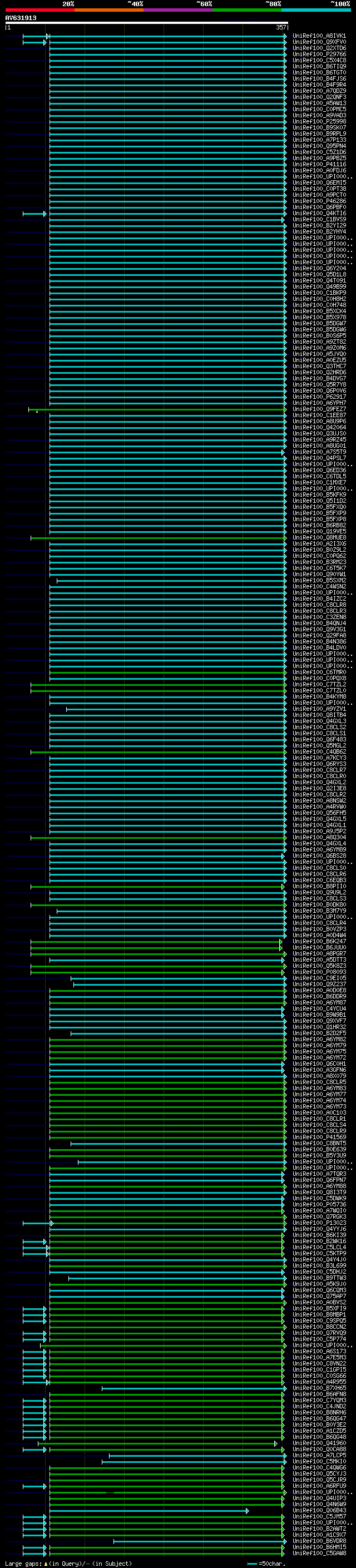Select hit label UniRef100_C9EI05

[319, 978]
